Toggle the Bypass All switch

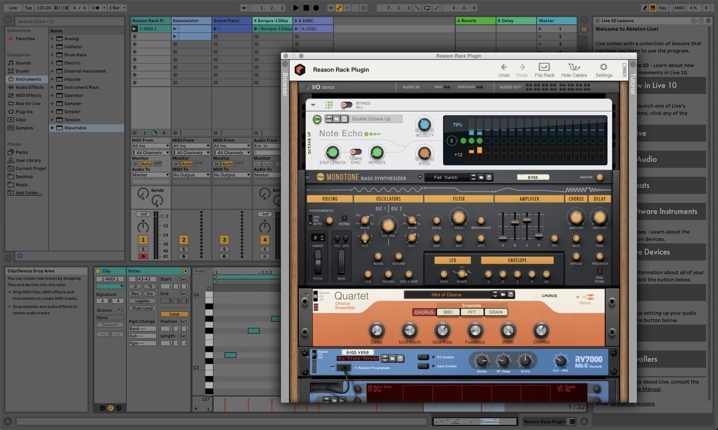pyautogui.click(x=347, y=104)
